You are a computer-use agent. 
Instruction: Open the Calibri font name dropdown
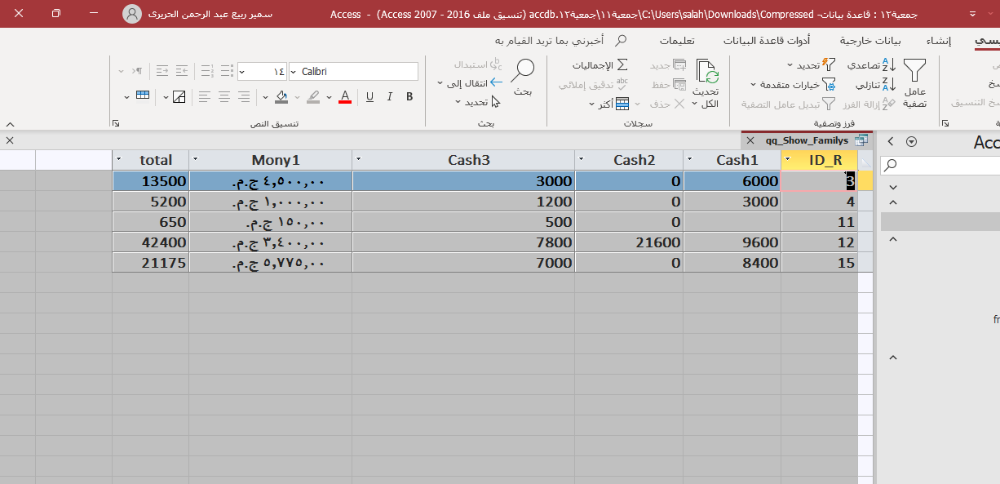pos(294,71)
